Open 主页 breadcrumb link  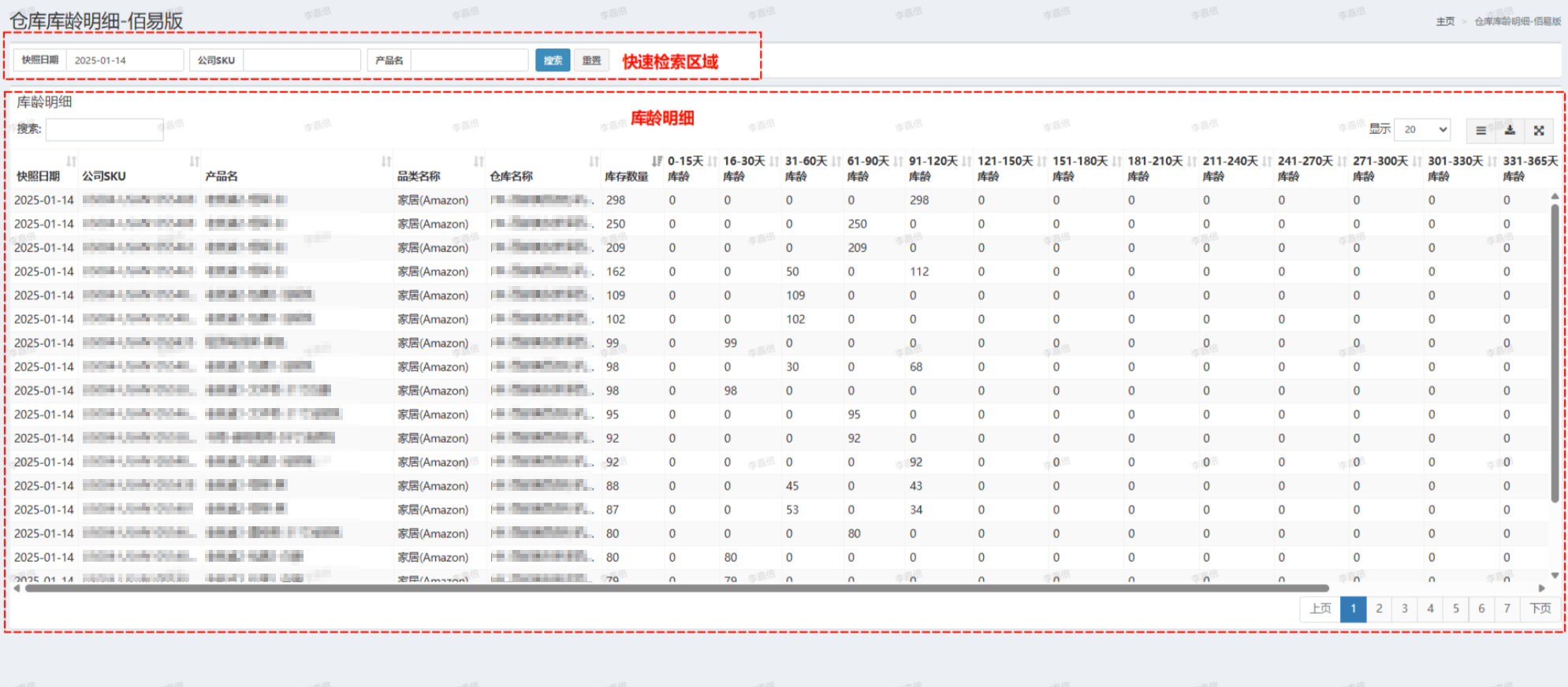[1445, 21]
